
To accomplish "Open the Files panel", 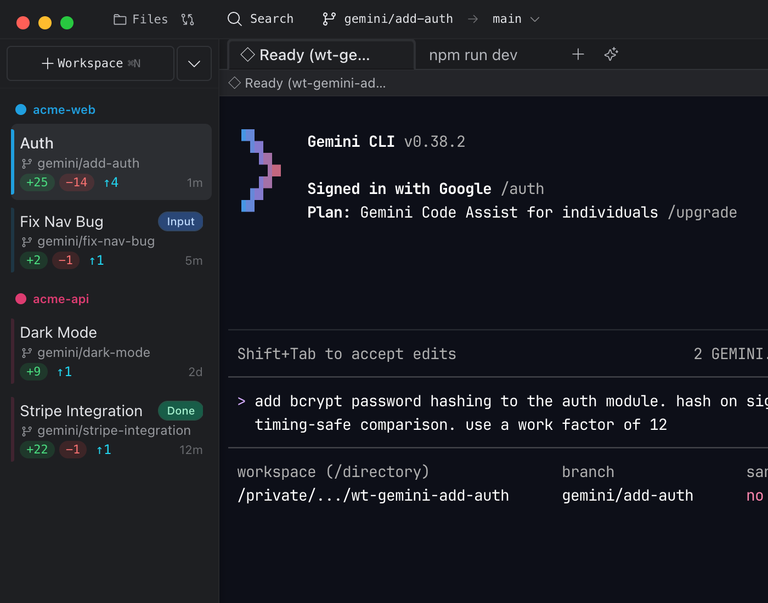I will [140, 19].
